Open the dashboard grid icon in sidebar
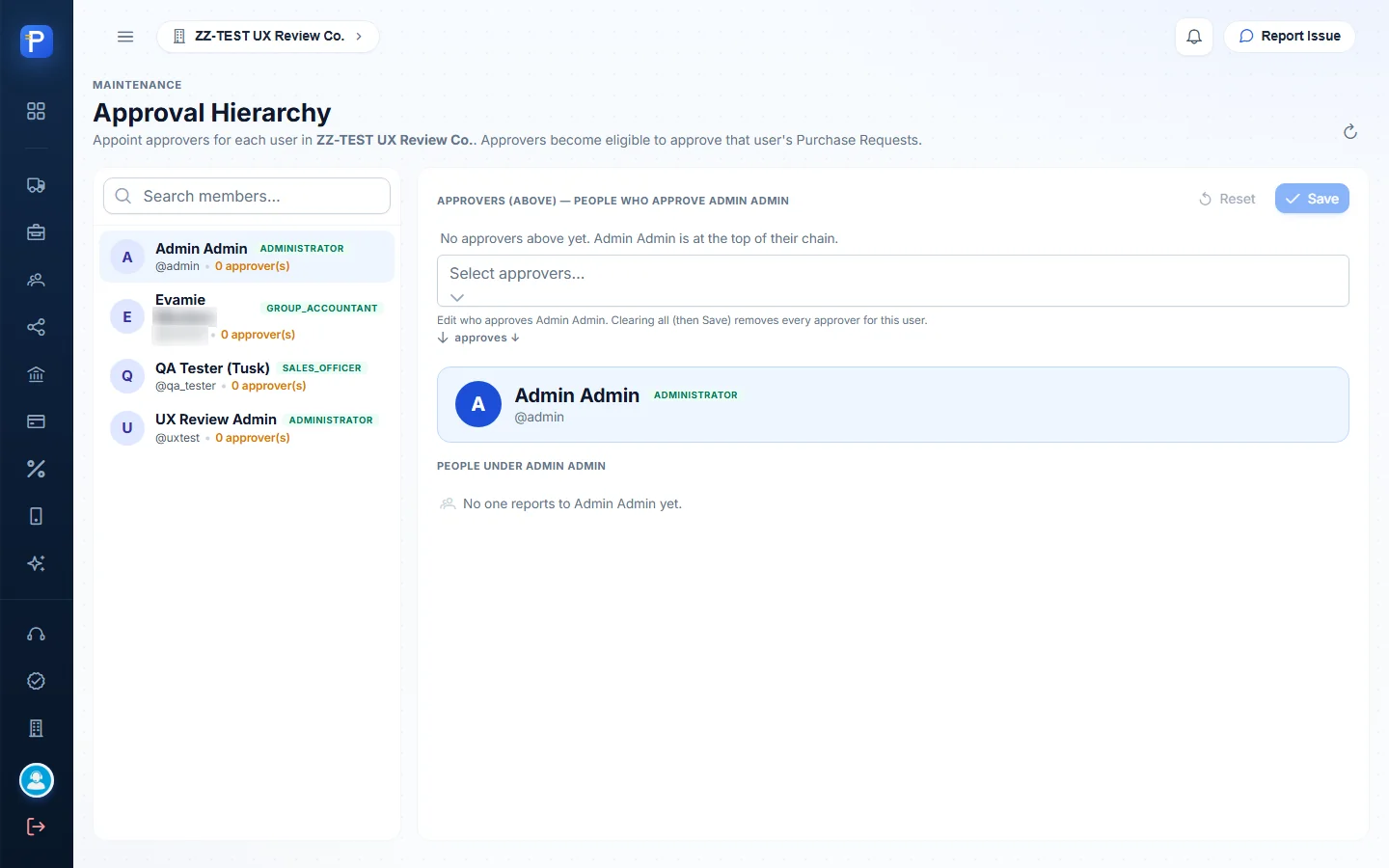This screenshot has width=1389, height=868. coord(36,111)
